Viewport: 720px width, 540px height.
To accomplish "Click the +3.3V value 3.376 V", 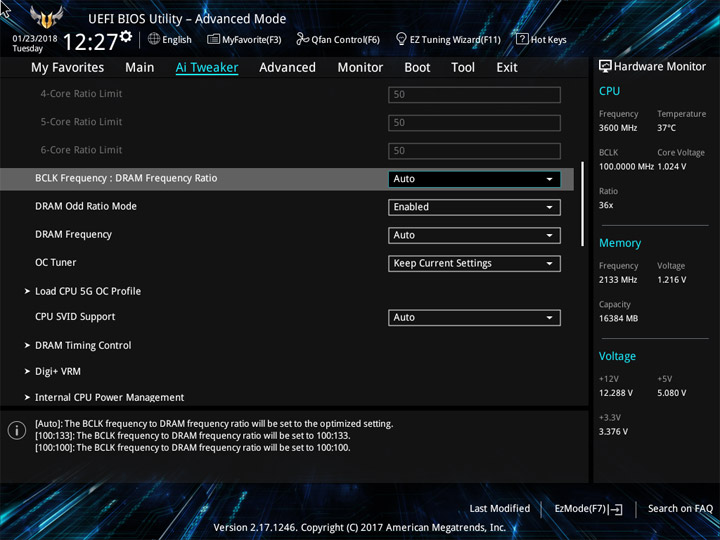I will (613, 432).
